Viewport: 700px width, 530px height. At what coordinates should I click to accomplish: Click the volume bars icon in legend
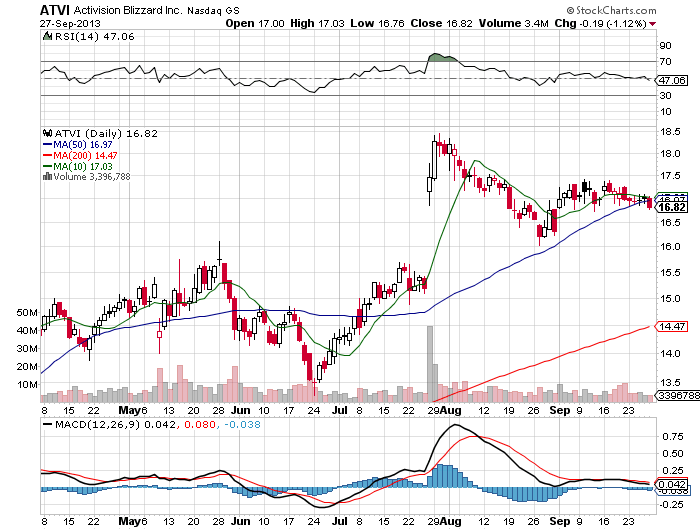[x=47, y=176]
